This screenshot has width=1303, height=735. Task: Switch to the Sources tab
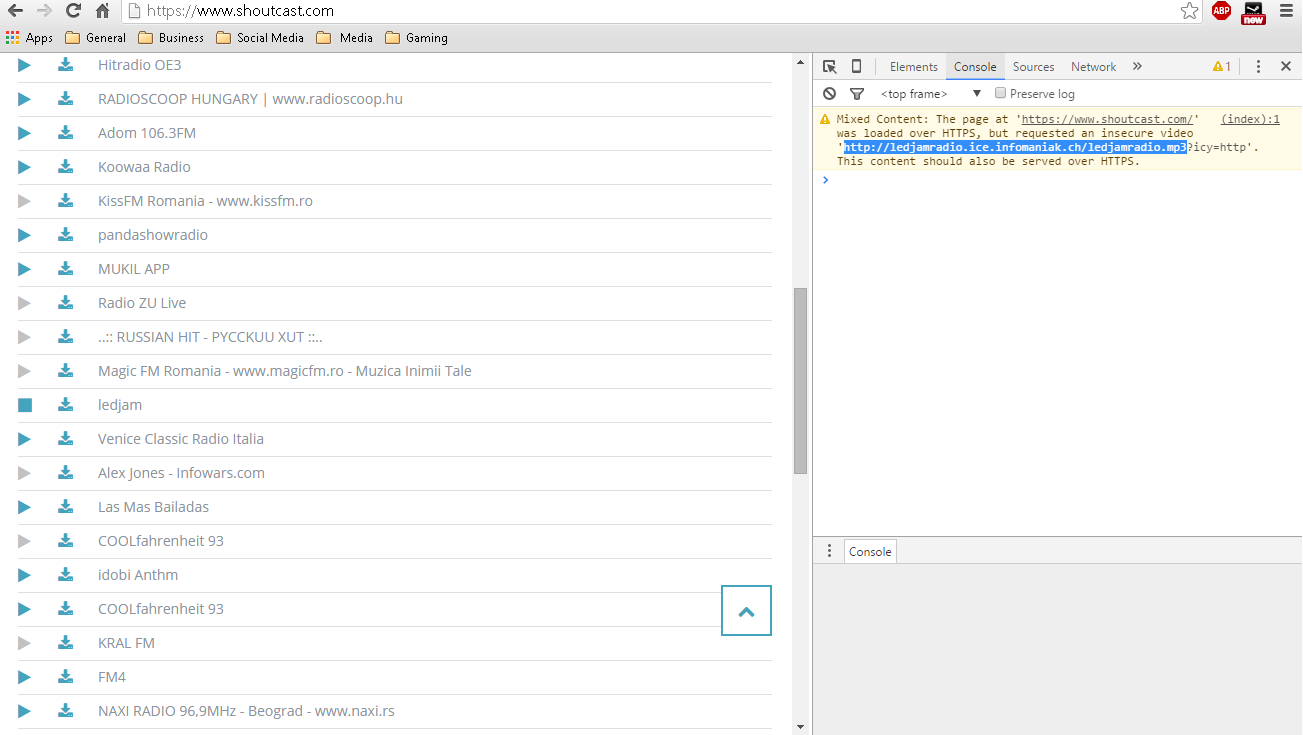pos(1033,67)
